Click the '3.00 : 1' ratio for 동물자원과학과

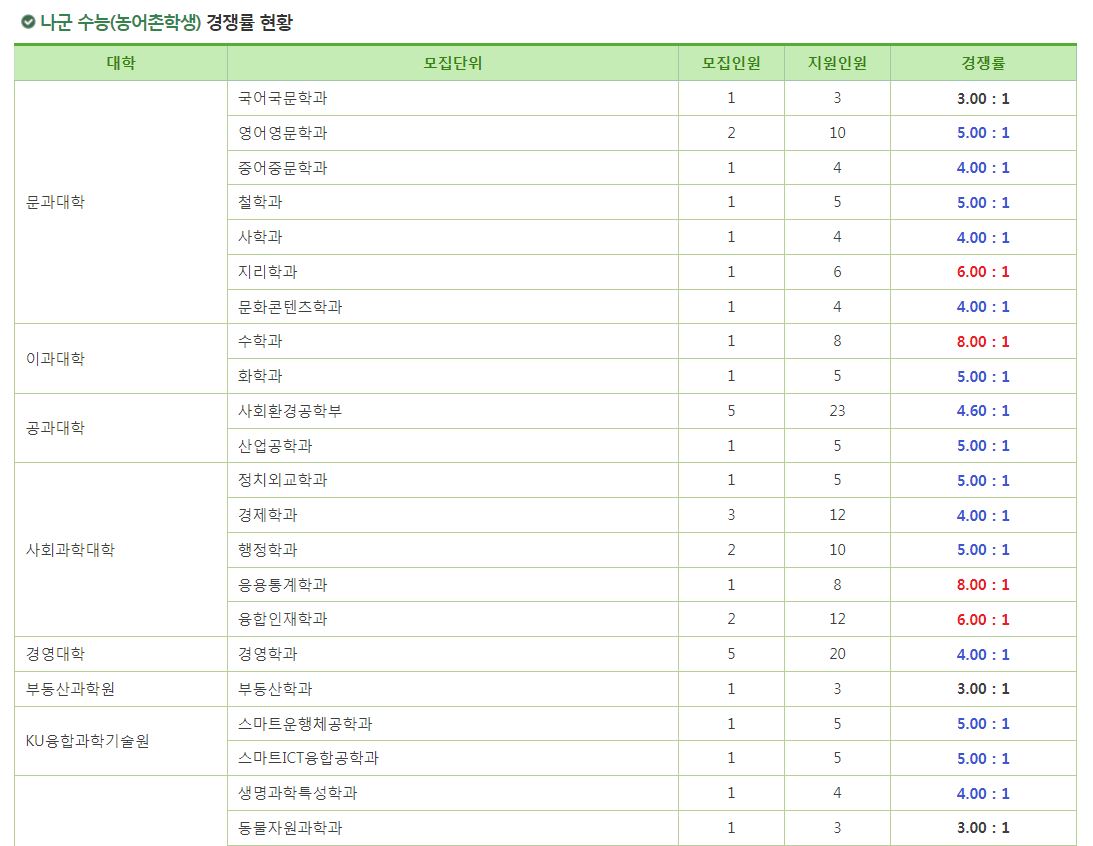(983, 828)
